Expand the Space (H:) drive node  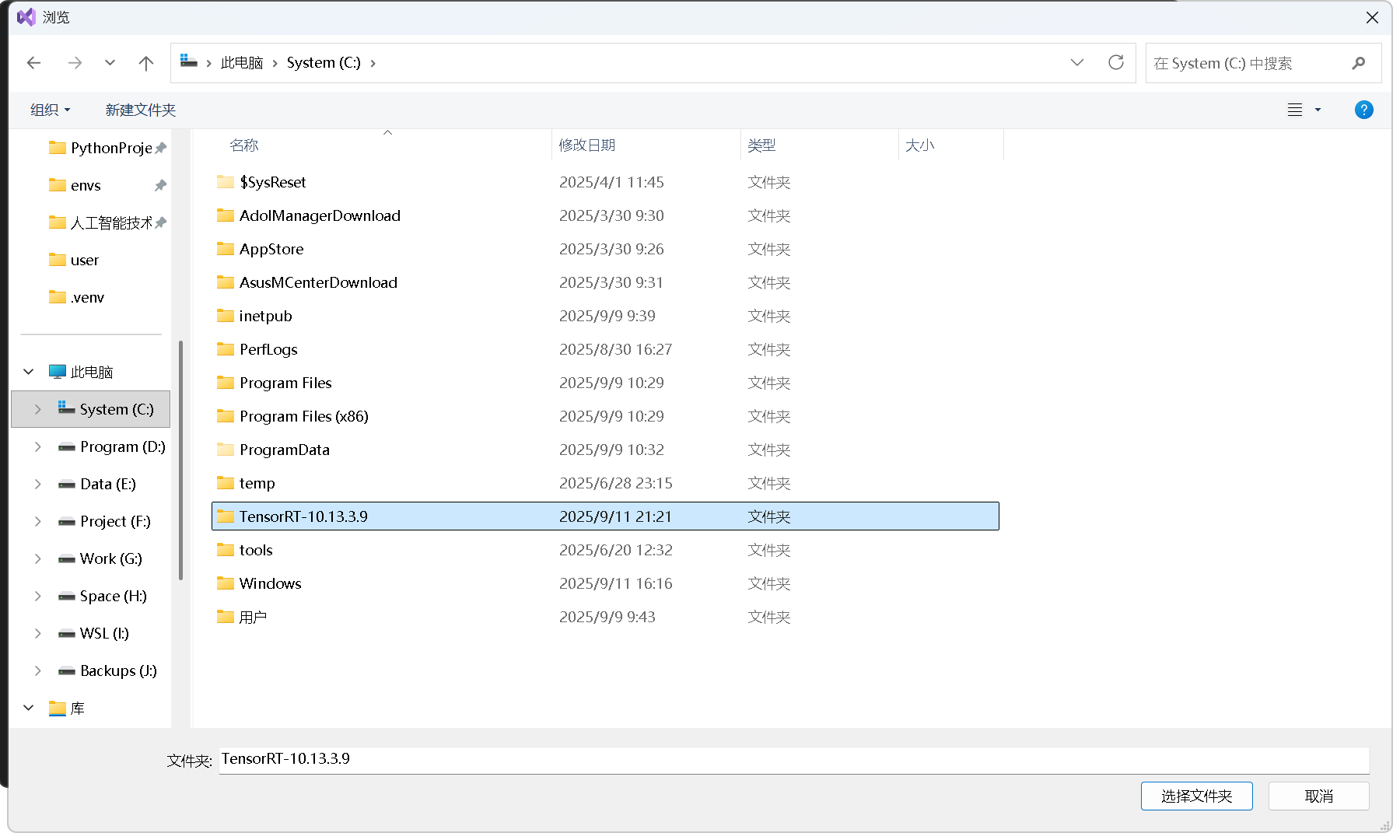click(x=37, y=596)
